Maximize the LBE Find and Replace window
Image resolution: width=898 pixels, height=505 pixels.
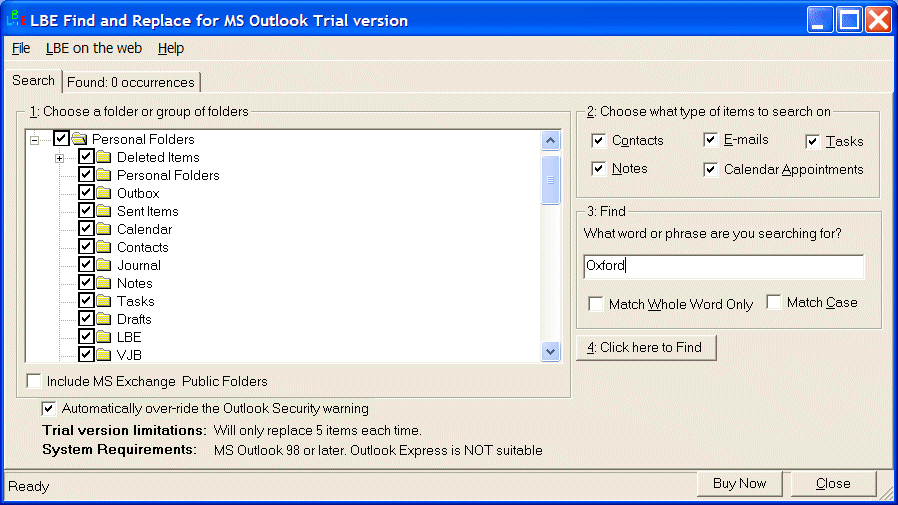pos(849,20)
